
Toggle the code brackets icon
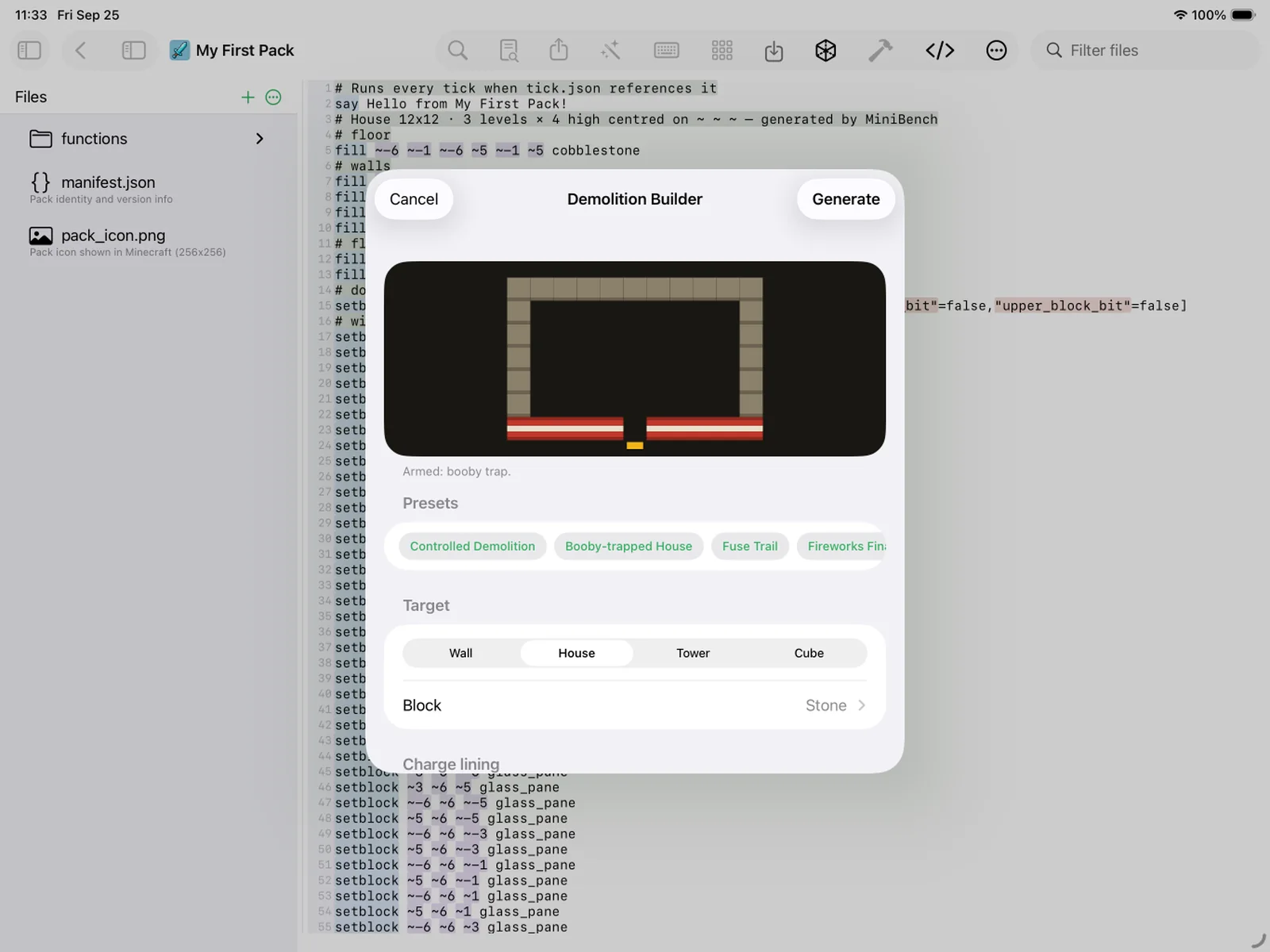point(940,50)
